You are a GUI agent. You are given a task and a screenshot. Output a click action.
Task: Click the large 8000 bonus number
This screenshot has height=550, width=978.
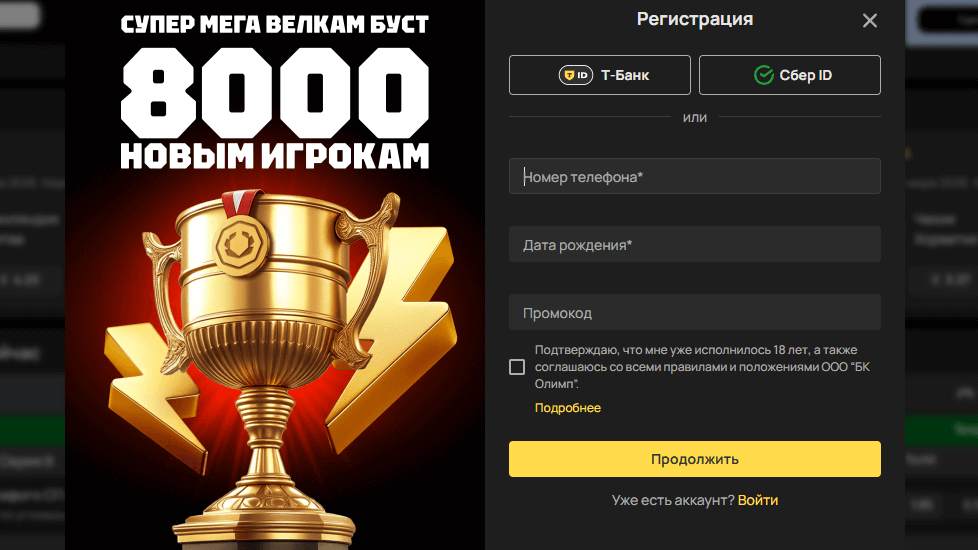[x=274, y=92]
